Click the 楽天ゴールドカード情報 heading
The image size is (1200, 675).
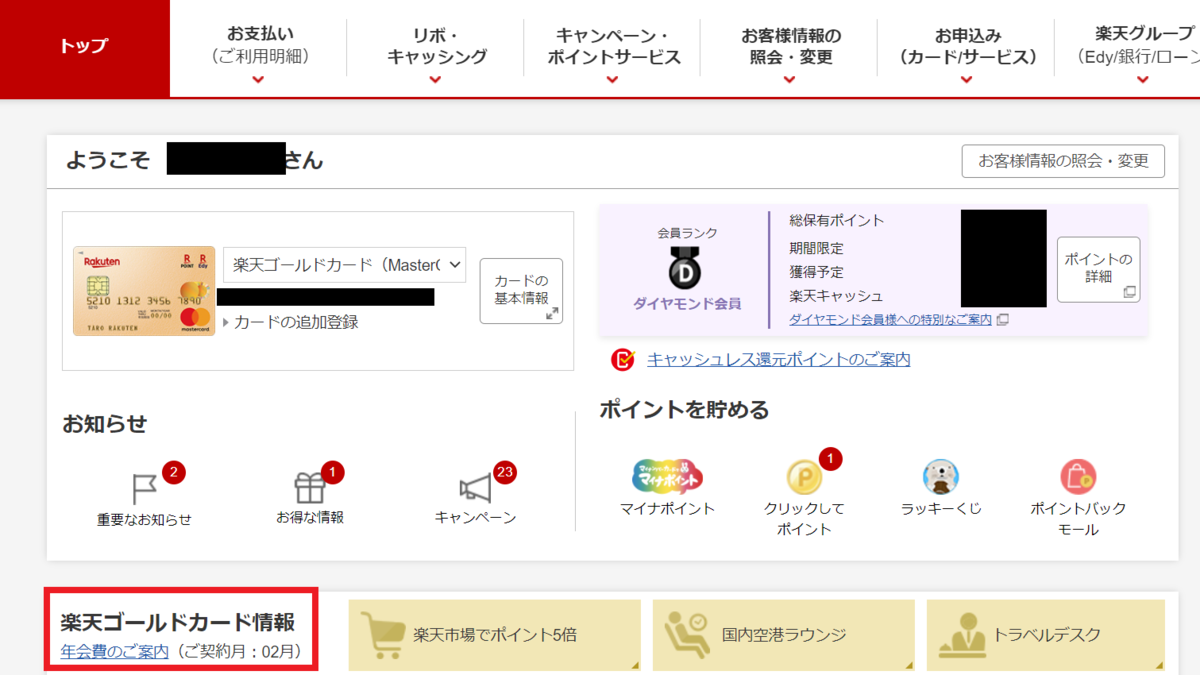178,622
